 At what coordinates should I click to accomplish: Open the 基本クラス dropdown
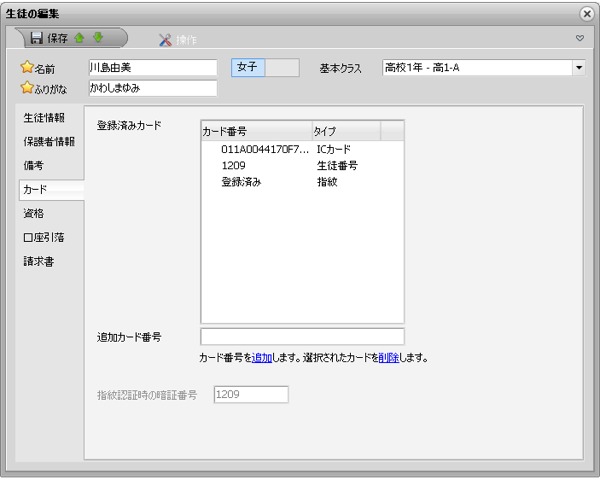pos(578,68)
